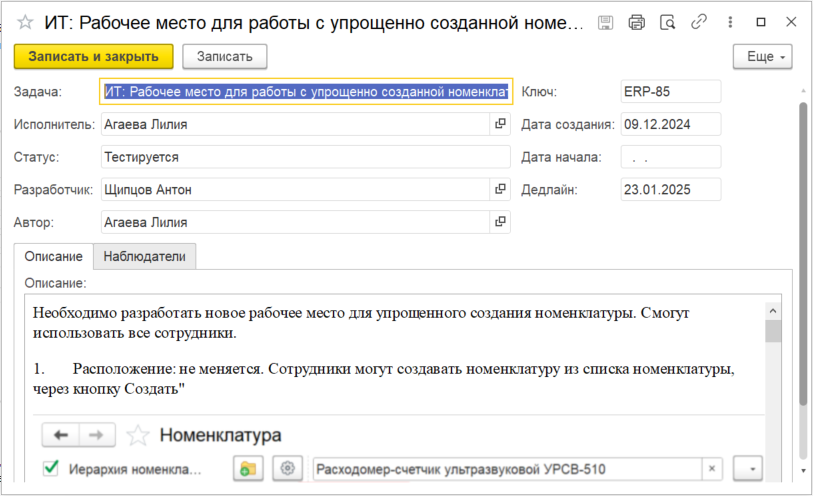The width and height of the screenshot is (813, 496).
Task: Toggle the Иерархия номенкла... checkbox
Action: pos(51,468)
